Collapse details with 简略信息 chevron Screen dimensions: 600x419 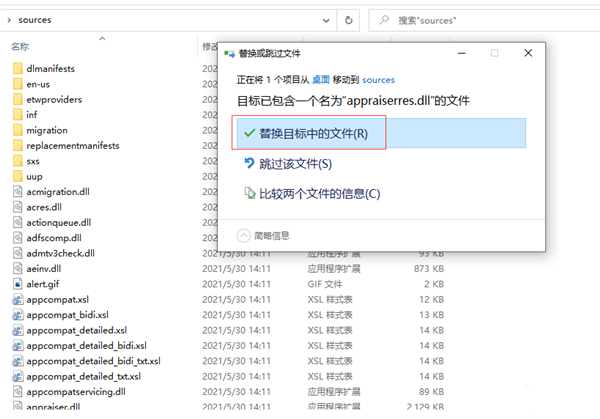click(x=243, y=235)
